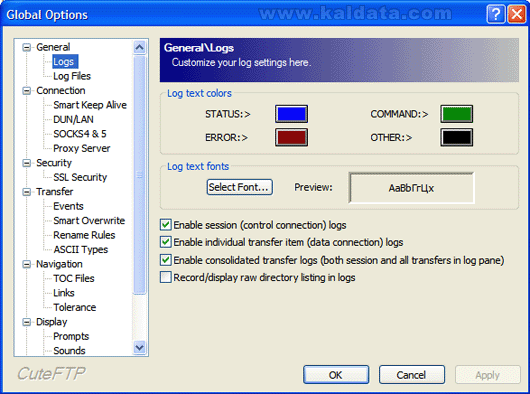The width and height of the screenshot is (530, 394).
Task: Click the Select Font button
Action: point(240,187)
